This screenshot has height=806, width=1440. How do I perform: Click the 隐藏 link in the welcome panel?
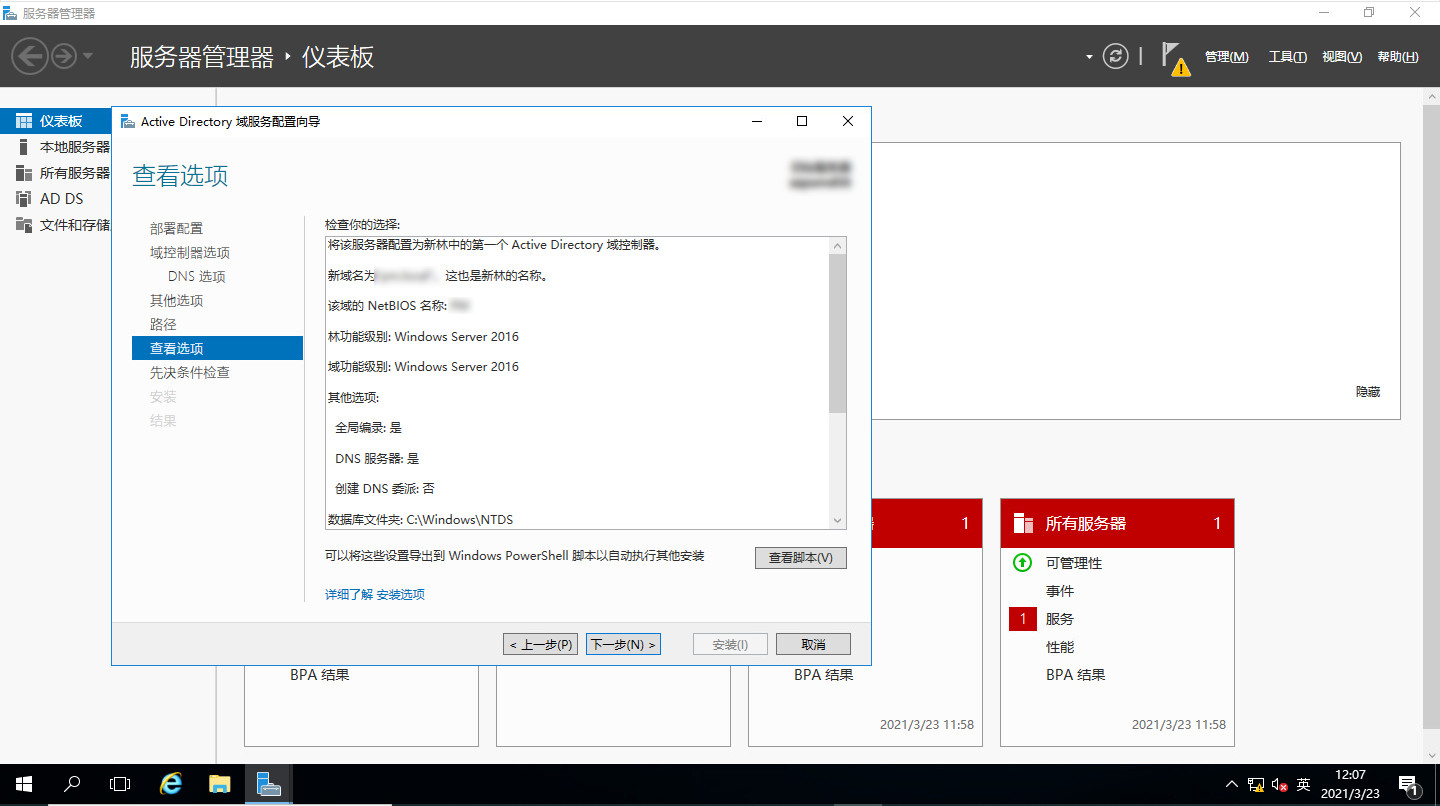pyautogui.click(x=1368, y=392)
